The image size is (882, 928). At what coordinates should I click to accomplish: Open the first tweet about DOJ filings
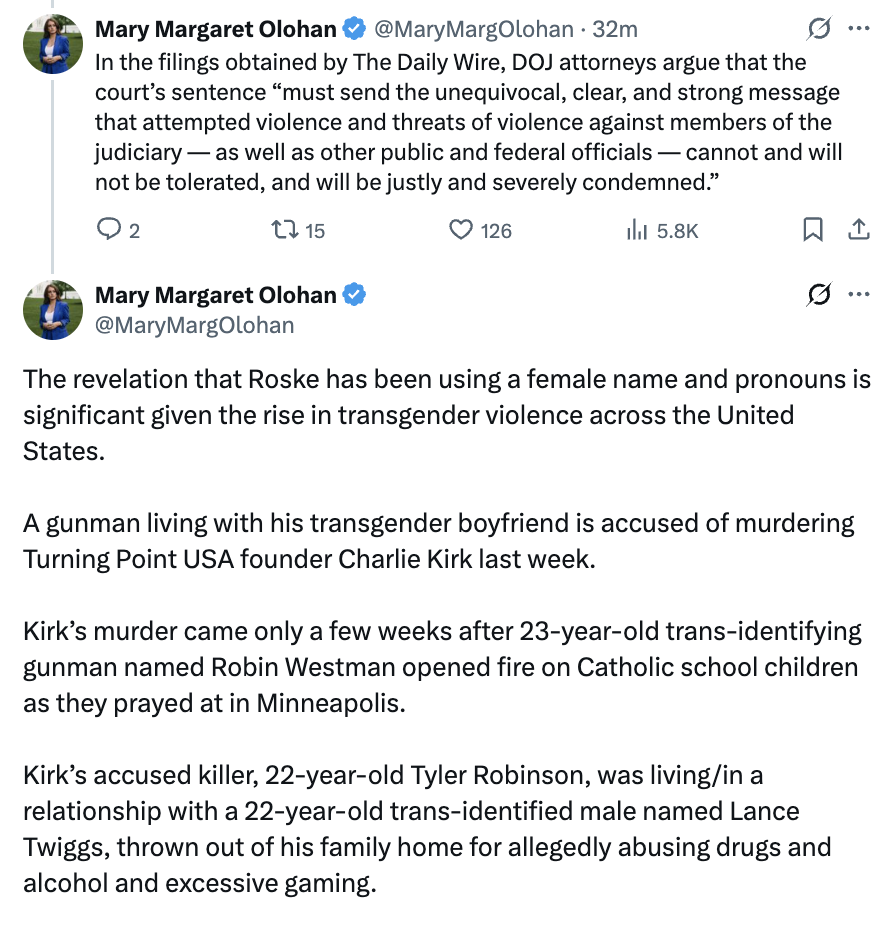click(468, 122)
